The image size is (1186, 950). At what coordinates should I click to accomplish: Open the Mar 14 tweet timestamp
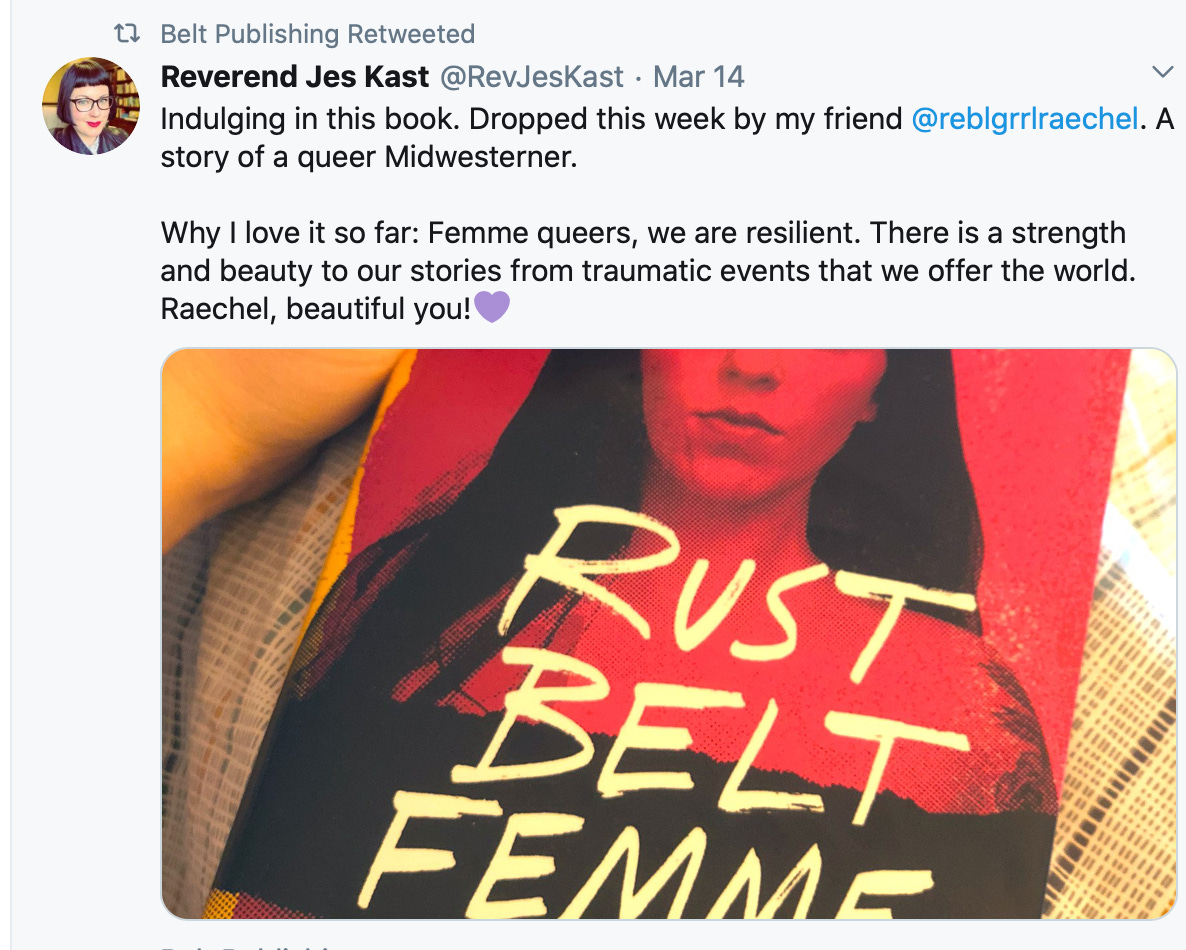coord(699,77)
